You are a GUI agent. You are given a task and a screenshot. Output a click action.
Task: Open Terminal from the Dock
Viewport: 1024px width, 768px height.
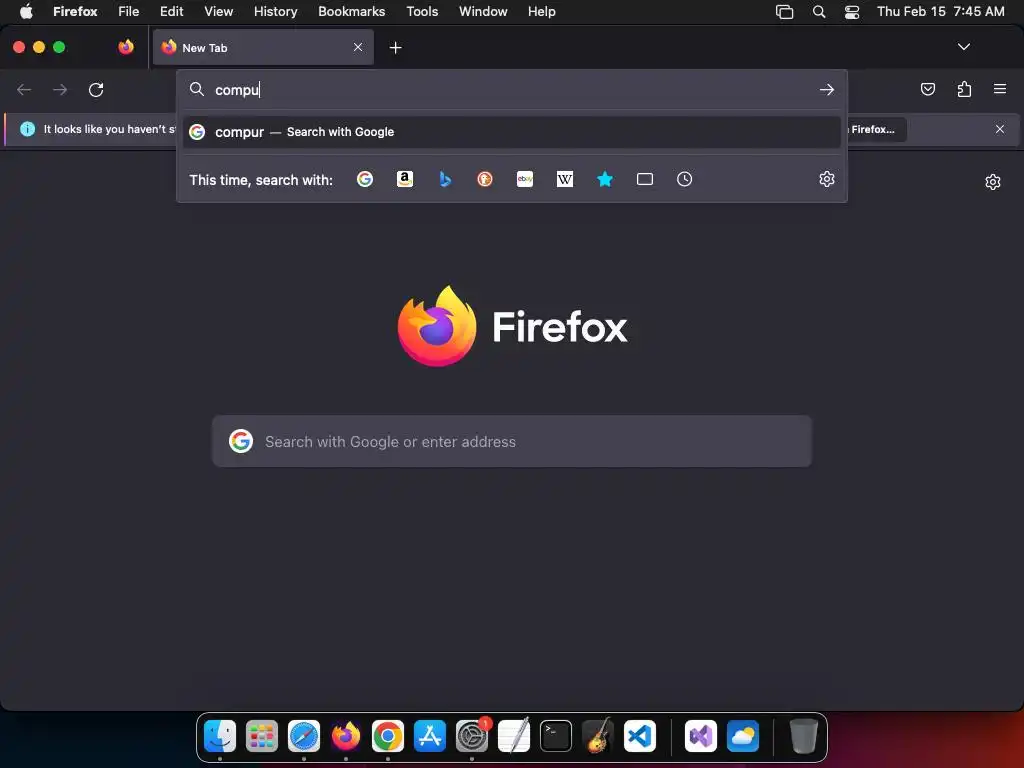pyautogui.click(x=556, y=736)
